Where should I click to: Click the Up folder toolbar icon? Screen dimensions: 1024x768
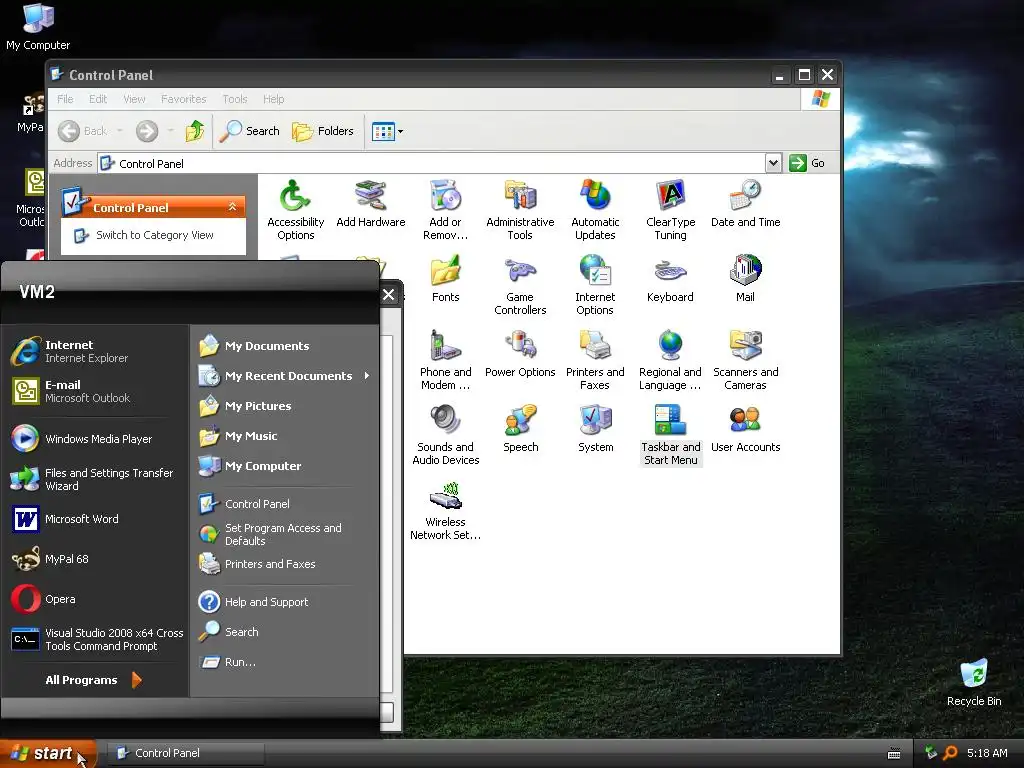pyautogui.click(x=194, y=131)
